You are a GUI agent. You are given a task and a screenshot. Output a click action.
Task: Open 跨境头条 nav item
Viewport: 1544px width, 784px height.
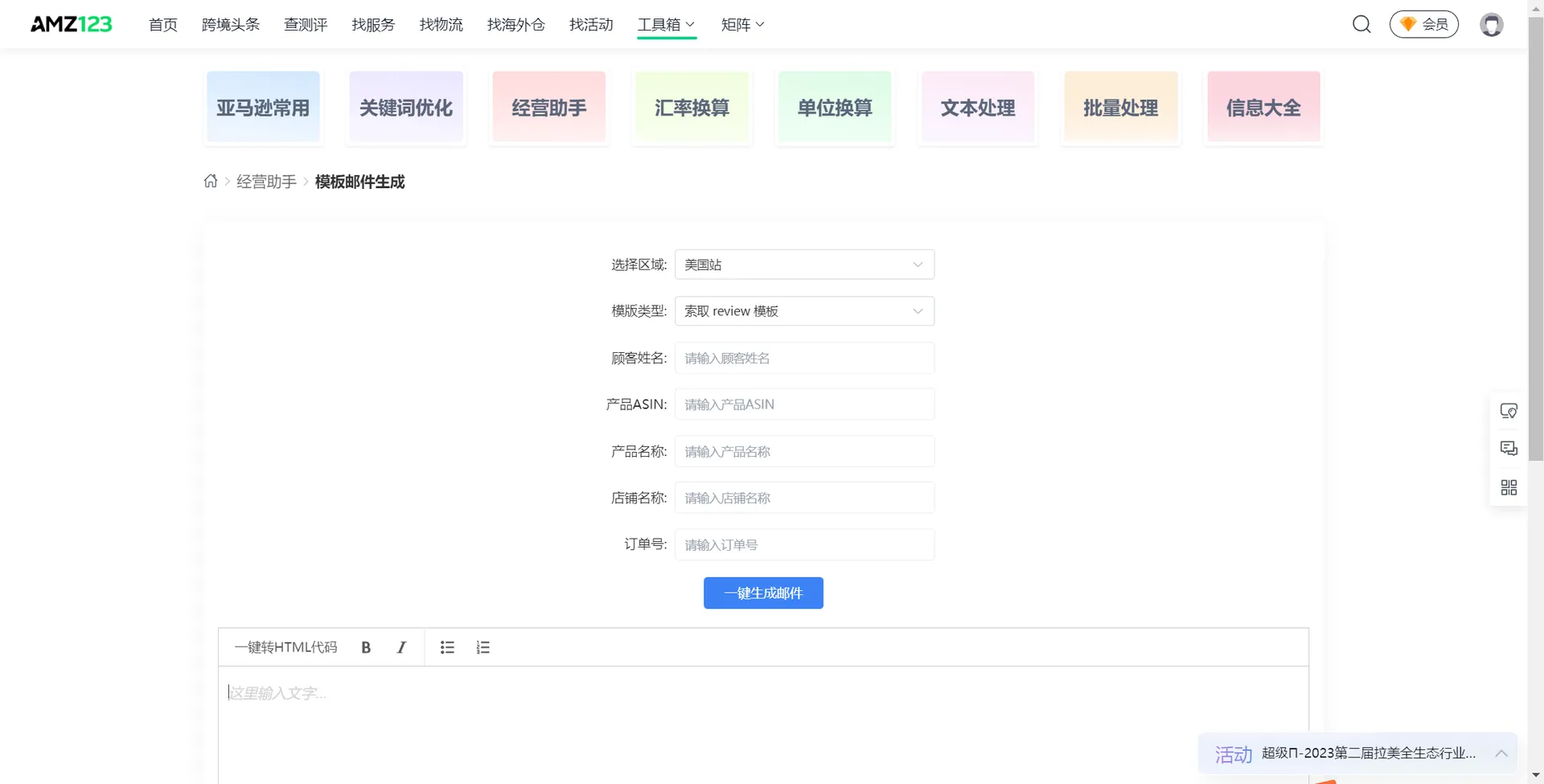tap(231, 24)
